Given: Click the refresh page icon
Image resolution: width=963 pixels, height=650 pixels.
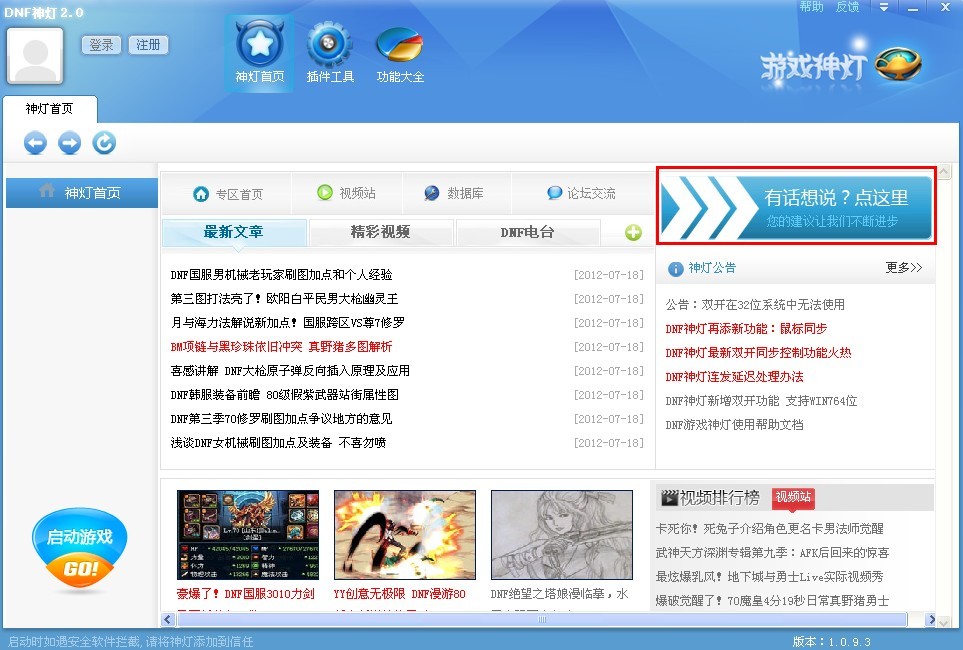Looking at the screenshot, I should (x=104, y=143).
